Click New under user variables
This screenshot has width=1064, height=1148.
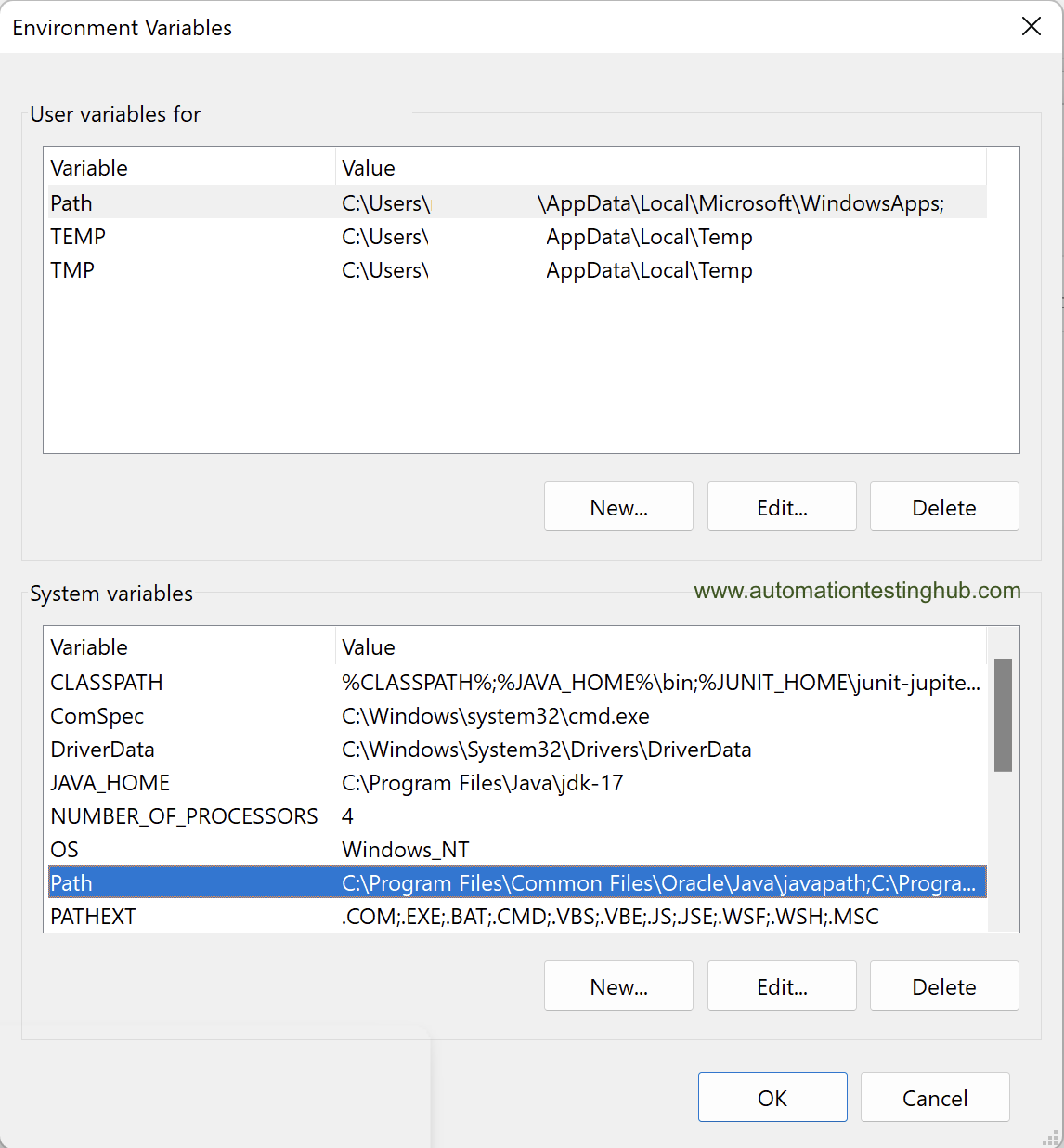pyautogui.click(x=618, y=506)
